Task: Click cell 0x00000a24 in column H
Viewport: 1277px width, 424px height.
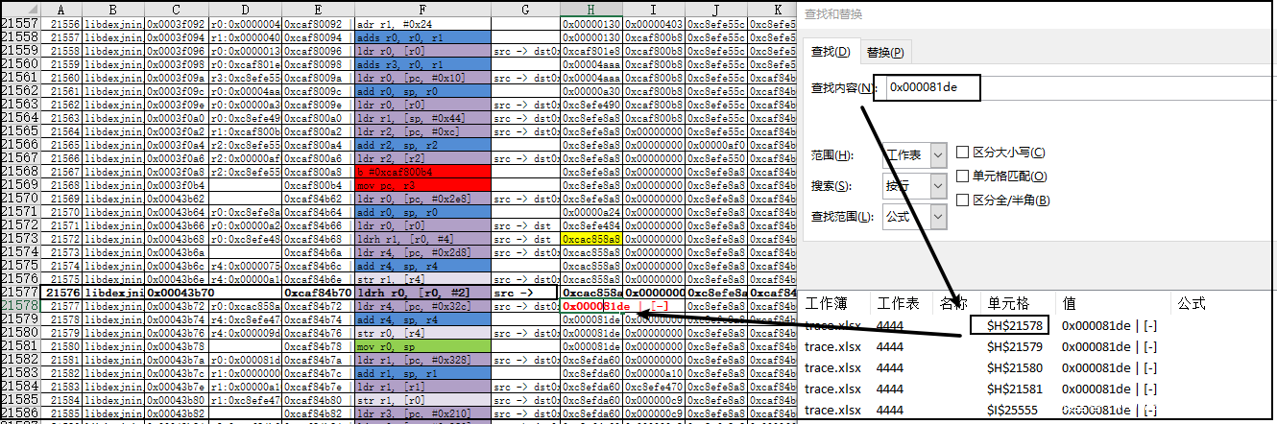Action: (591, 212)
